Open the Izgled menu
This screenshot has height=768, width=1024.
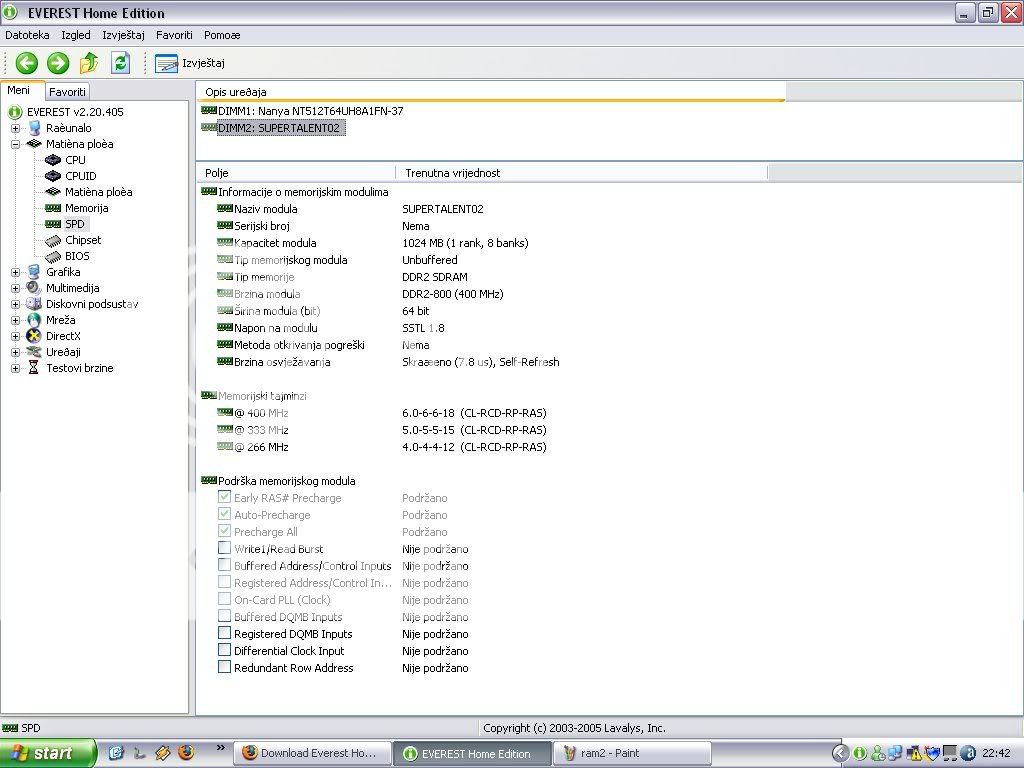(76, 35)
